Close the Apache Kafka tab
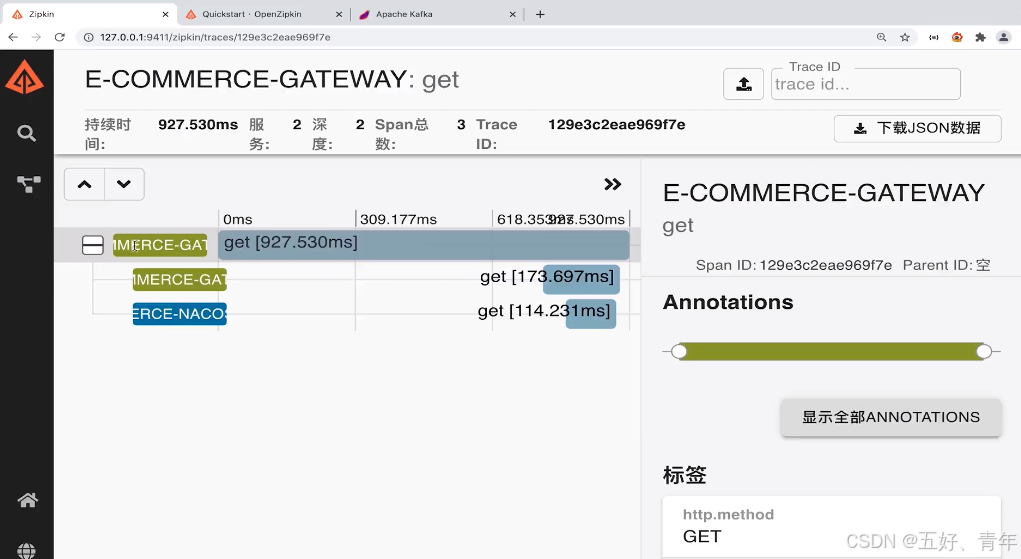Screen dimensions: 1021x559 point(512,14)
